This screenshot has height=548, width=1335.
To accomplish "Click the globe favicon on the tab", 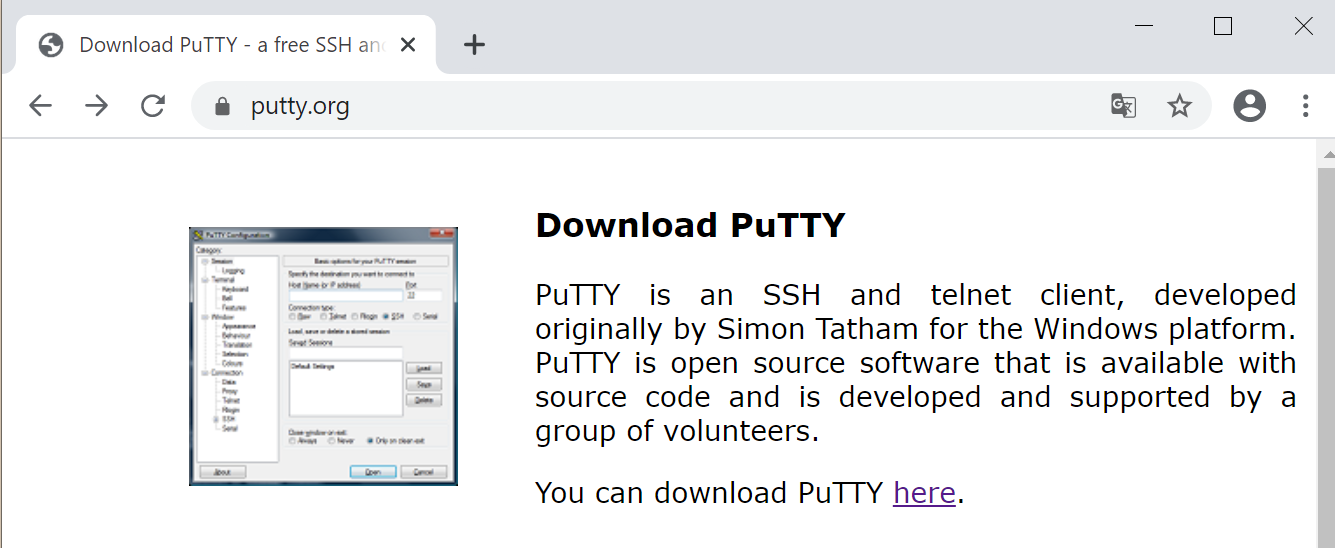I will [51, 45].
